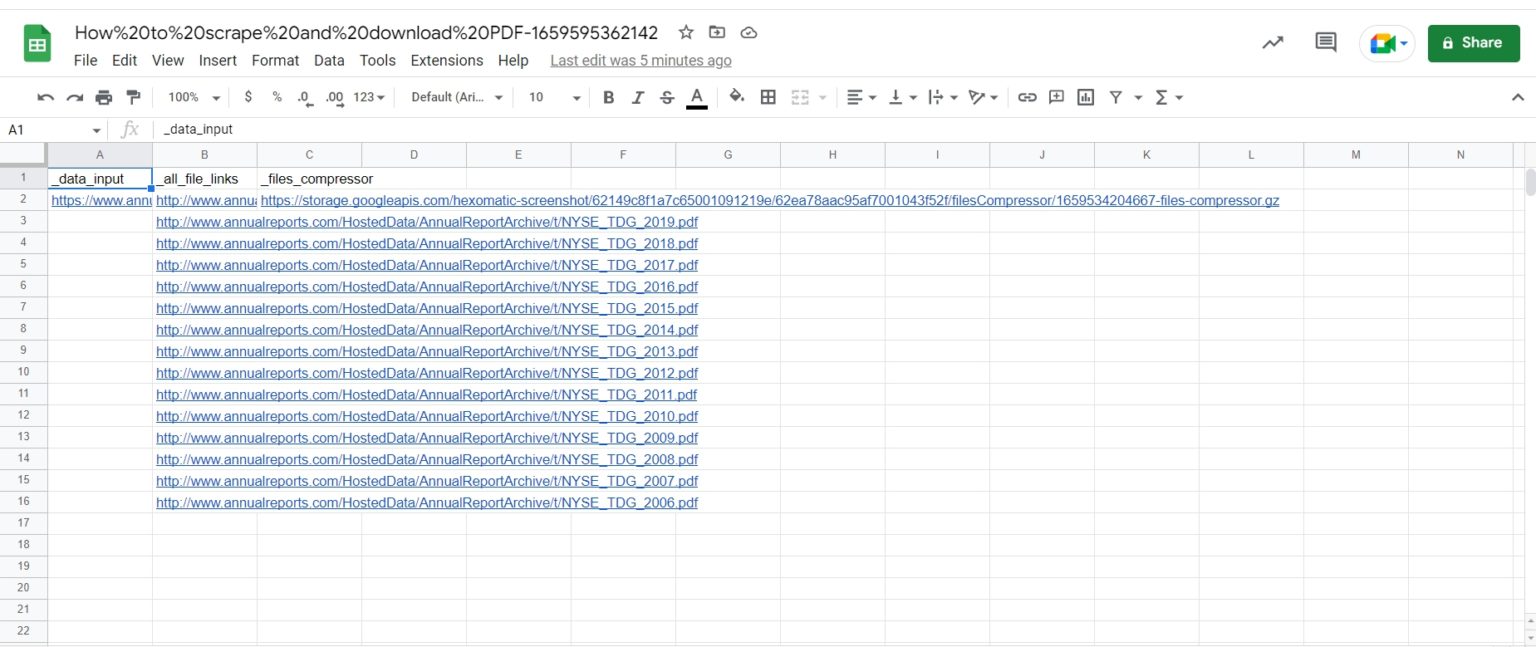This screenshot has width=1536, height=647.
Task: Toggle strikethrough formatting
Action: [667, 97]
